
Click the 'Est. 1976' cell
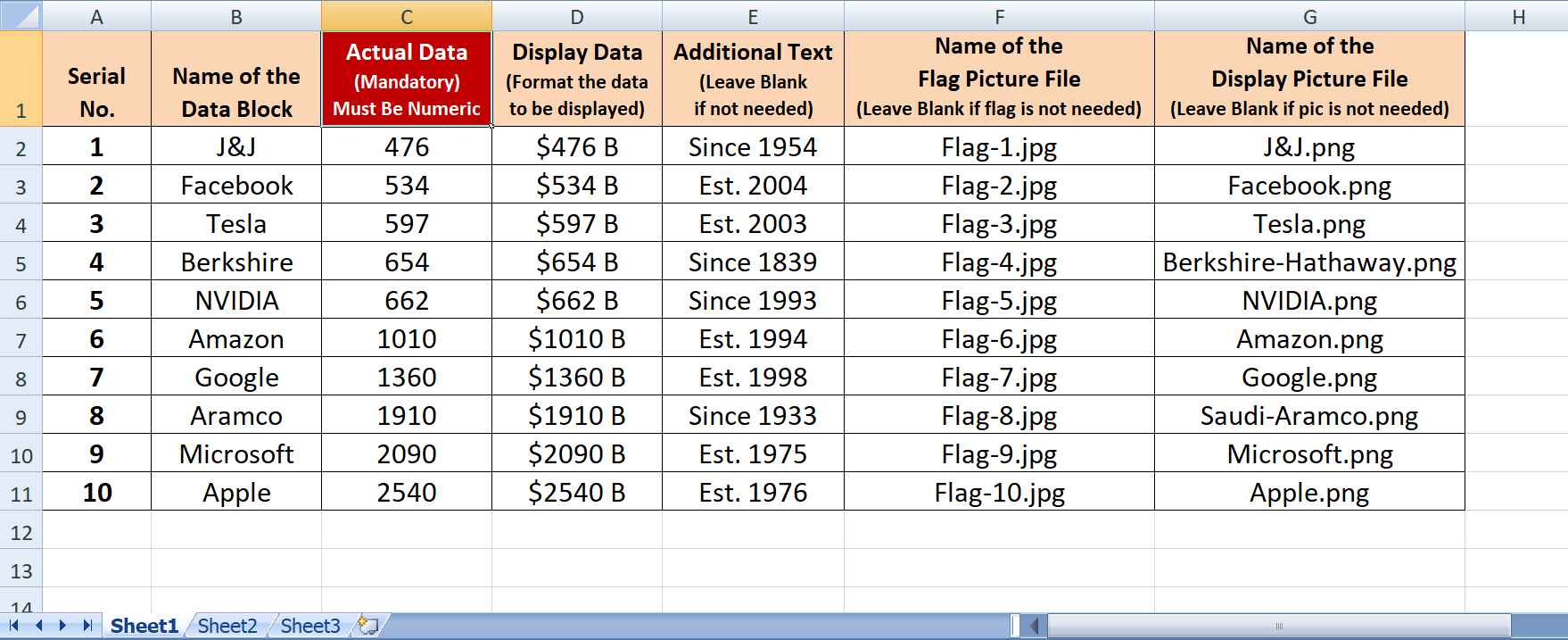coord(753,492)
